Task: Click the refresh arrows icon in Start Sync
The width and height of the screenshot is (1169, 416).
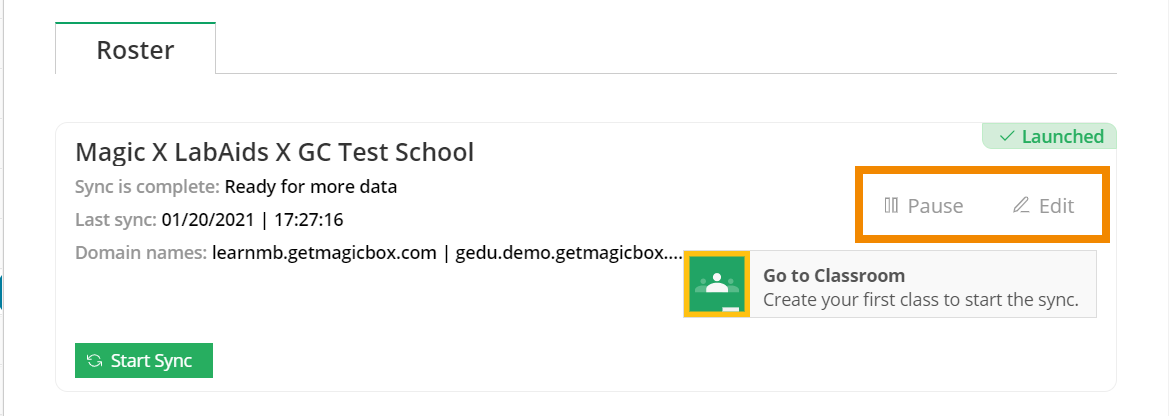Action: 94,361
